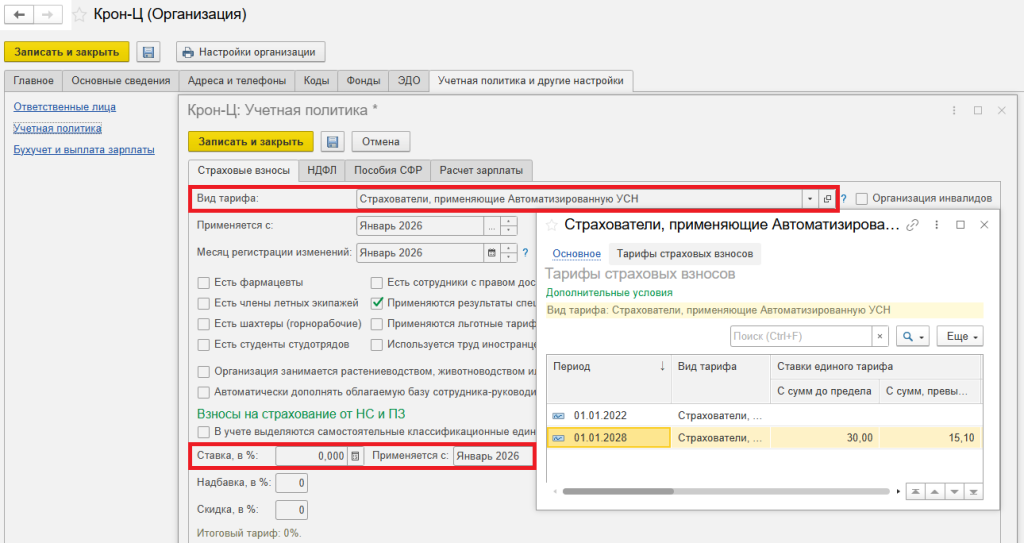Open the Ответственные лица link

pos(65,107)
